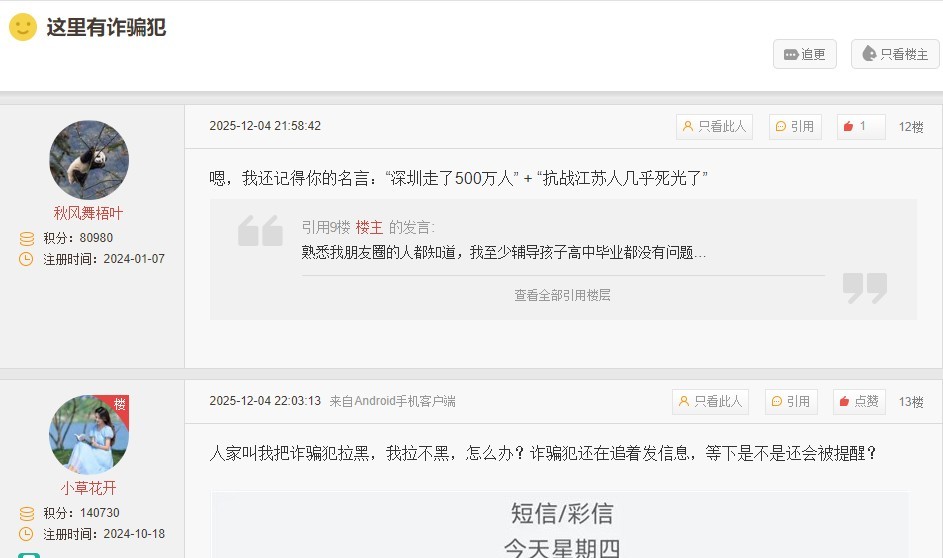Click the 追更 follow-updates button
The height and width of the screenshot is (558, 943).
click(804, 54)
